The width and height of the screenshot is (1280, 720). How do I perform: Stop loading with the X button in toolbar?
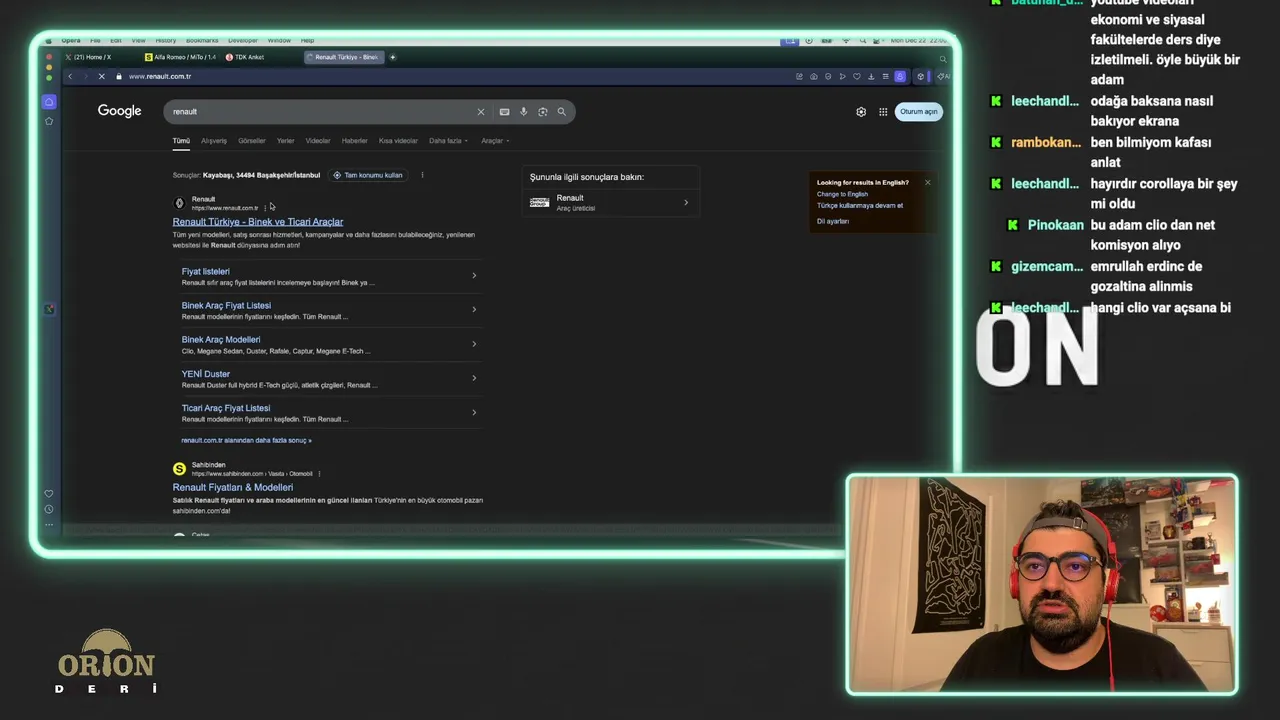click(x=101, y=76)
